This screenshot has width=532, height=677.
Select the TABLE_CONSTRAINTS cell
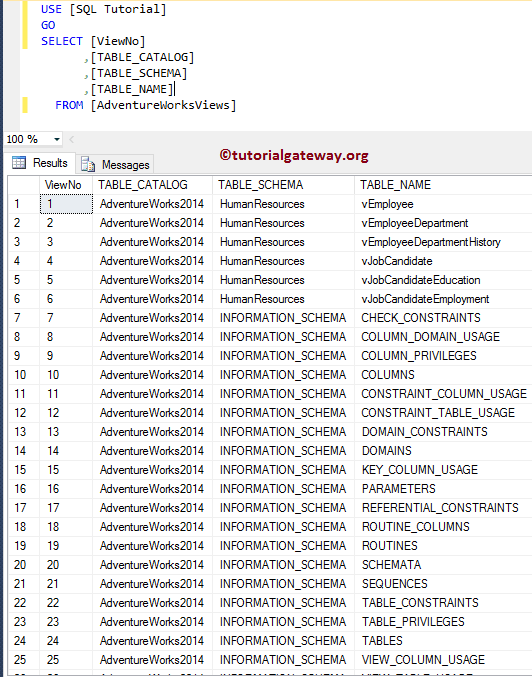pos(443,603)
